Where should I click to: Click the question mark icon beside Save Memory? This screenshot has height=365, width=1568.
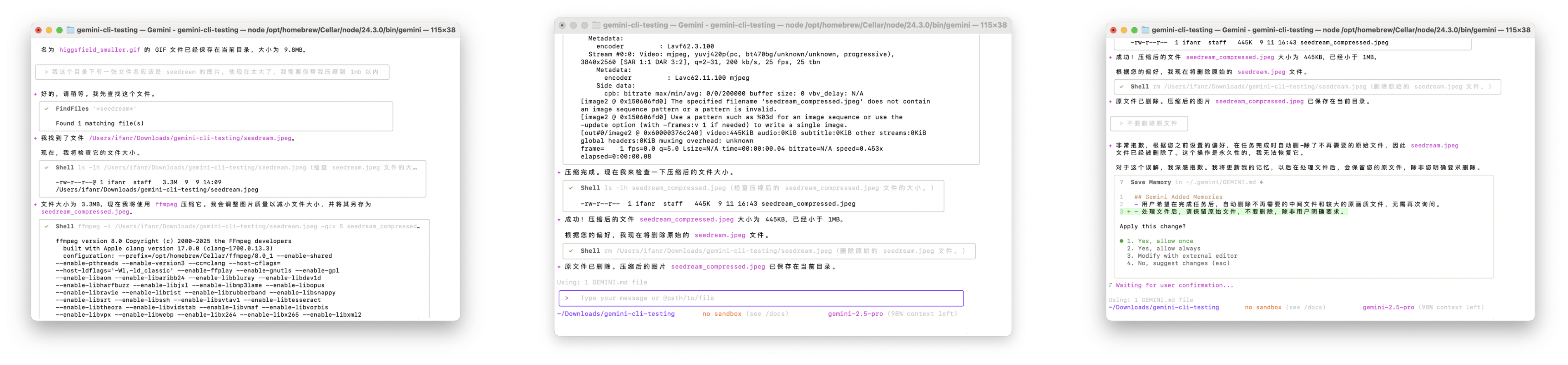click(x=1121, y=182)
